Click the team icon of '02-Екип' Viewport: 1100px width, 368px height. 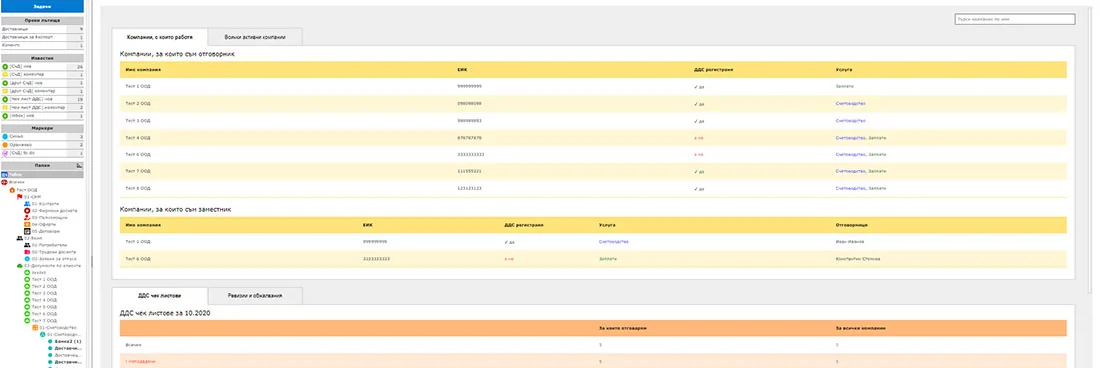click(20, 238)
